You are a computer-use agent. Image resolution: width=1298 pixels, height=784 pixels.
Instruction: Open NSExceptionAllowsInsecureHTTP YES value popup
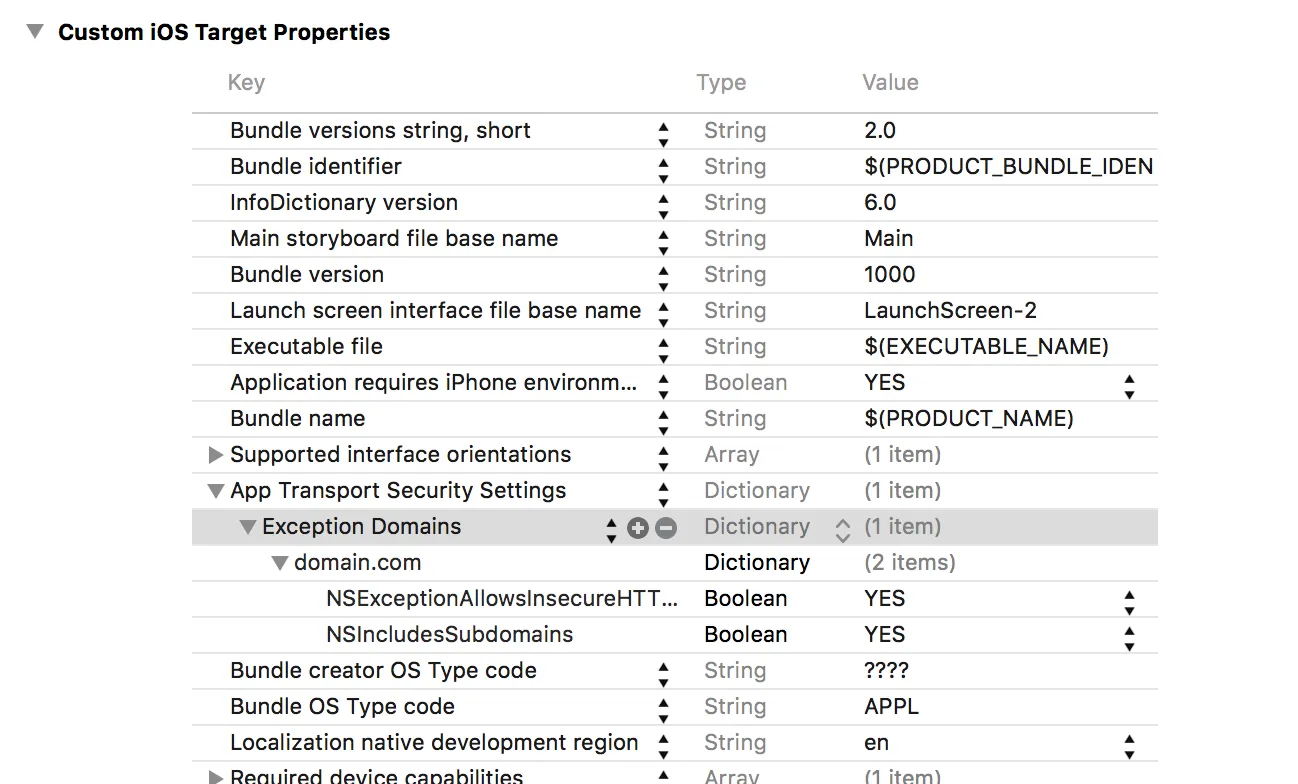click(x=1129, y=600)
